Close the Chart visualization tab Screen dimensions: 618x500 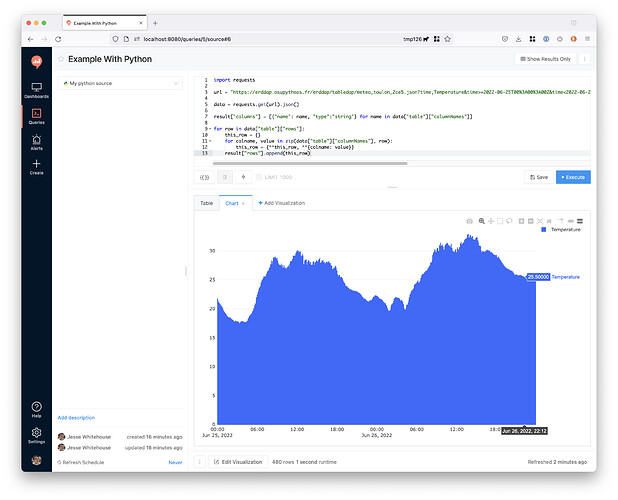coord(244,203)
